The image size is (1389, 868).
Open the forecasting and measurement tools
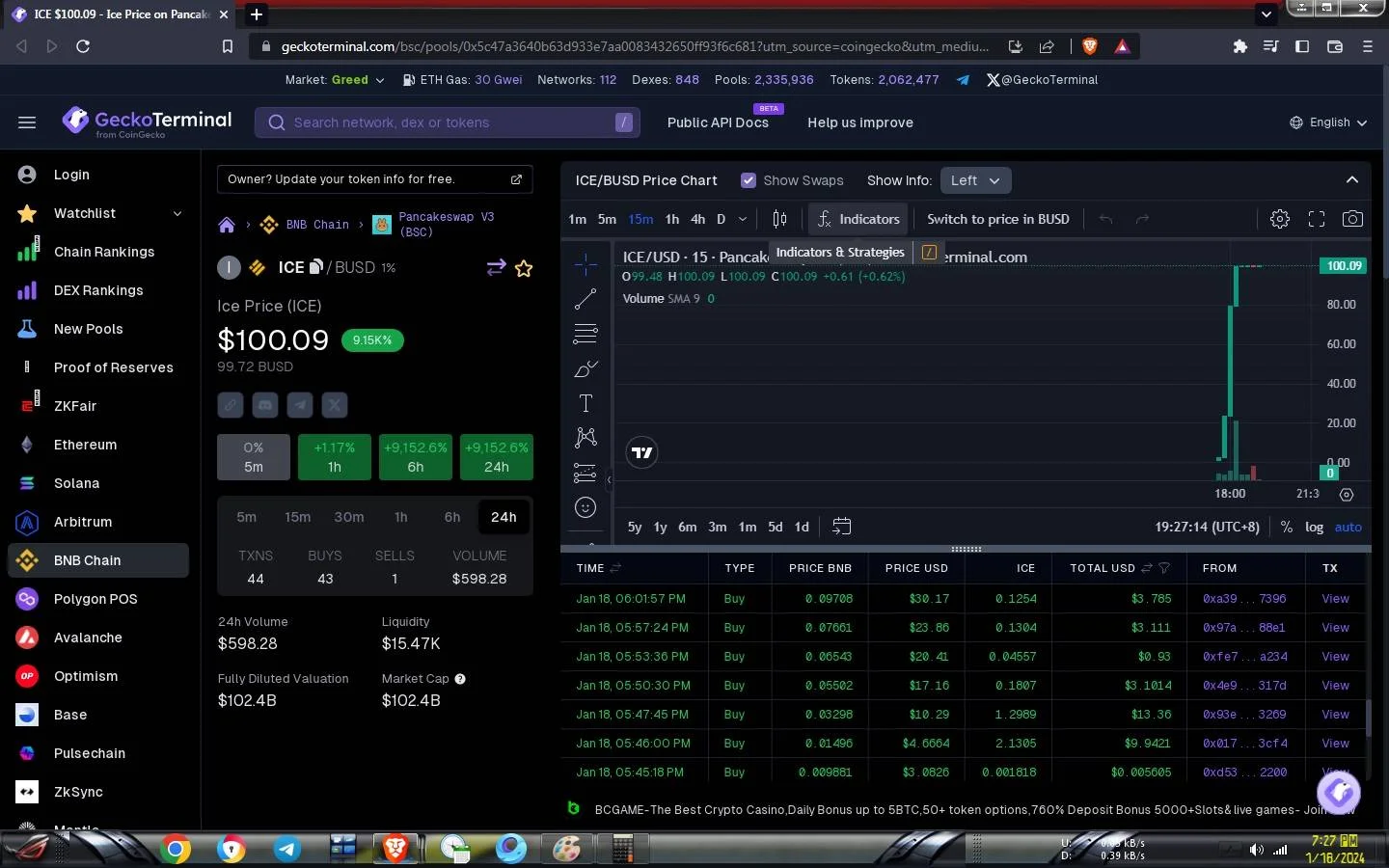(586, 473)
